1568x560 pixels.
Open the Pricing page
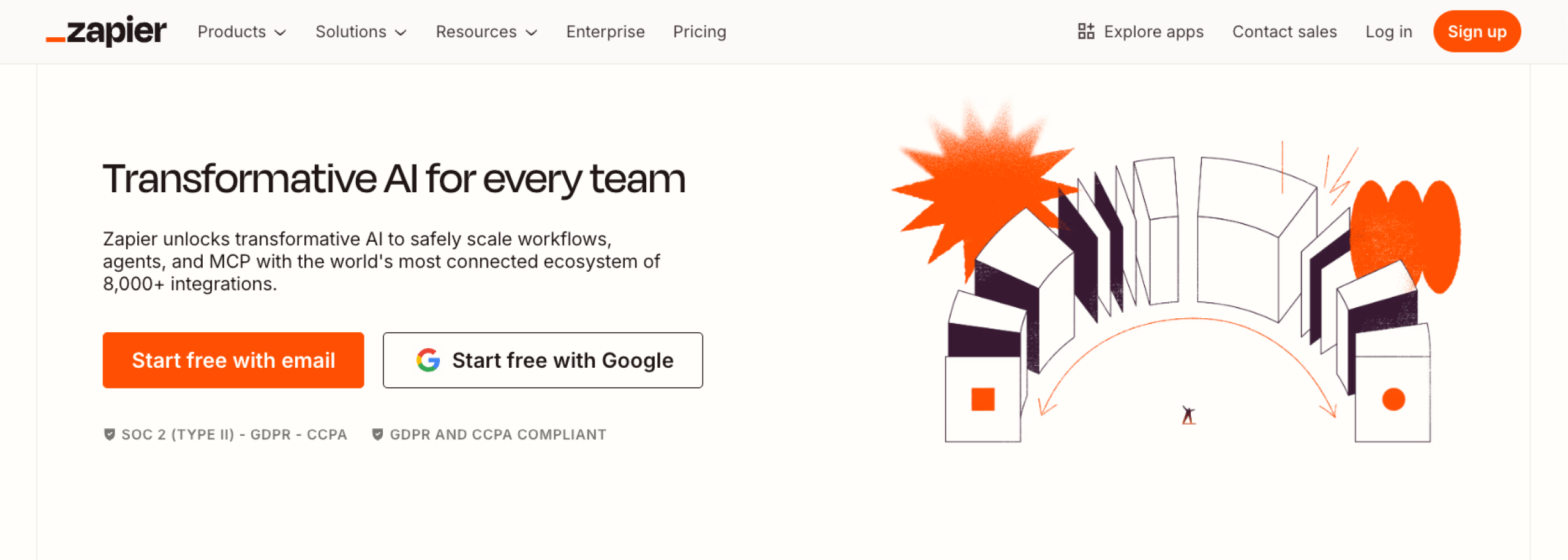[x=699, y=31]
